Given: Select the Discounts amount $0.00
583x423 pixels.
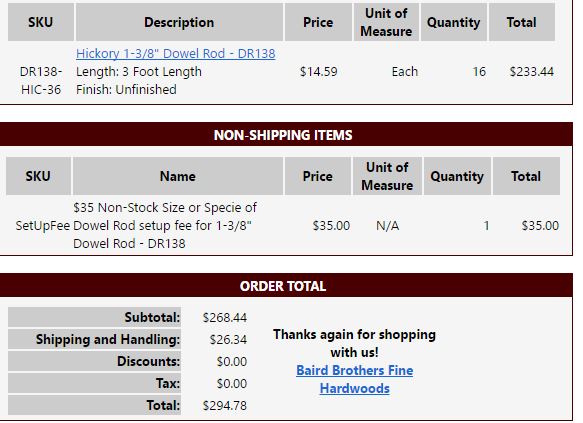Looking at the screenshot, I should pos(232,361).
